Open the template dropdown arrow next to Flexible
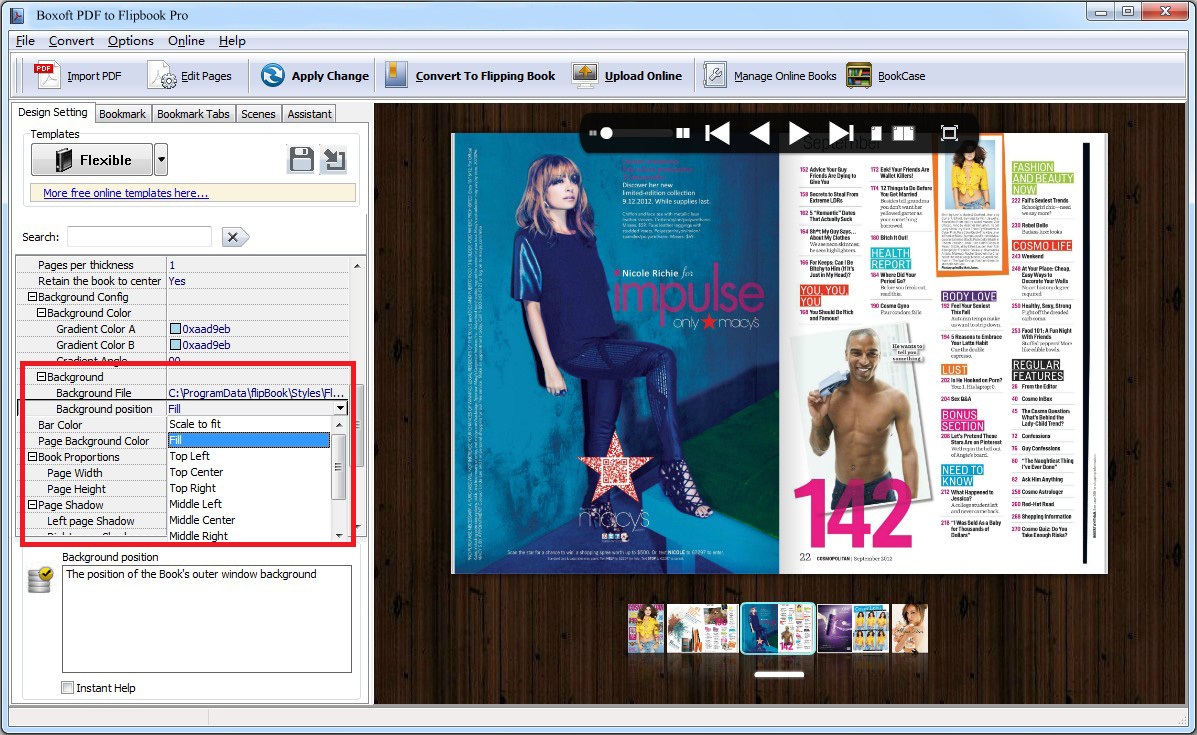This screenshot has height=735, width=1197. pyautogui.click(x=160, y=160)
